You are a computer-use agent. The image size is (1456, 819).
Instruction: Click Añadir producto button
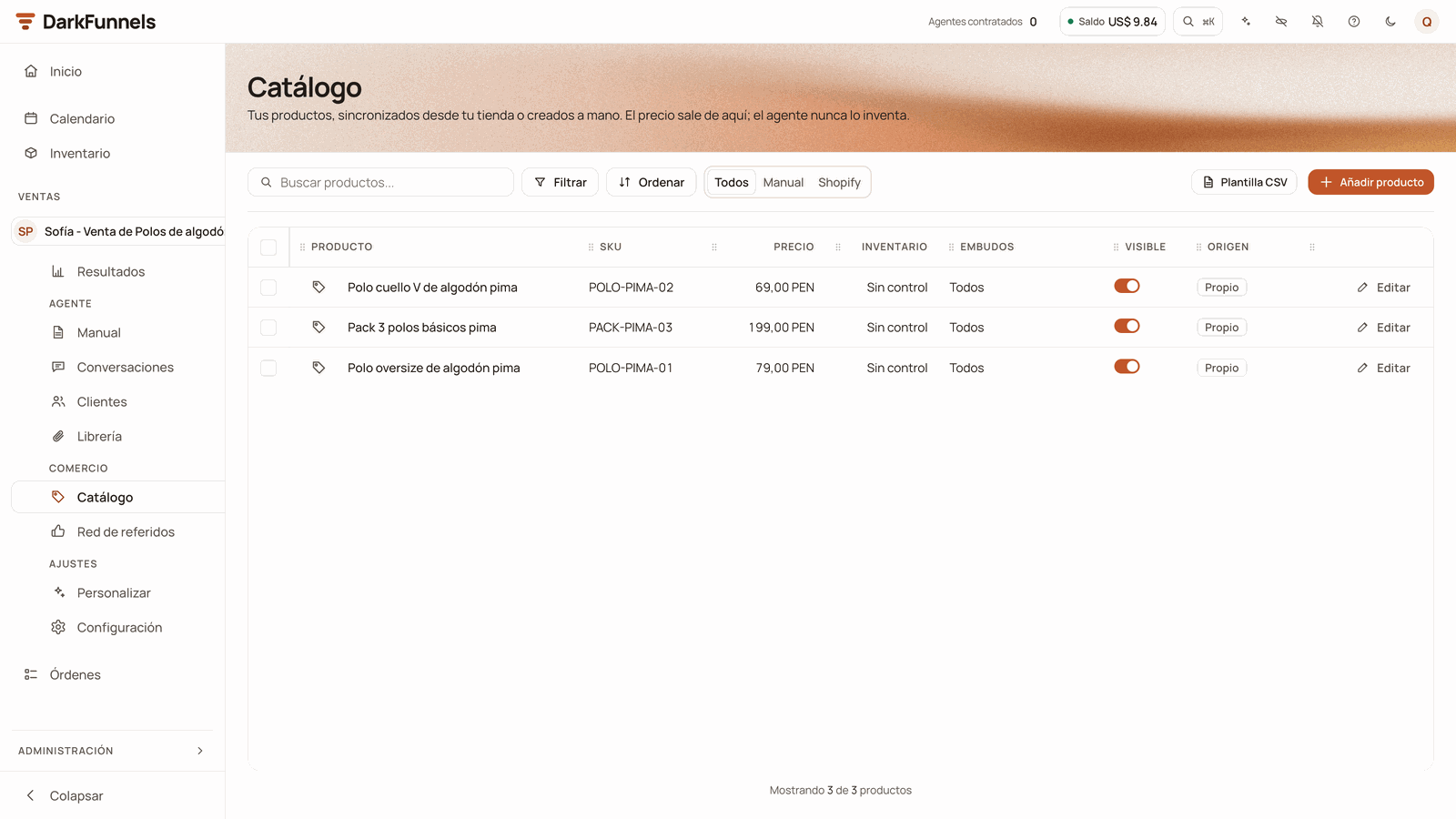(x=1371, y=182)
